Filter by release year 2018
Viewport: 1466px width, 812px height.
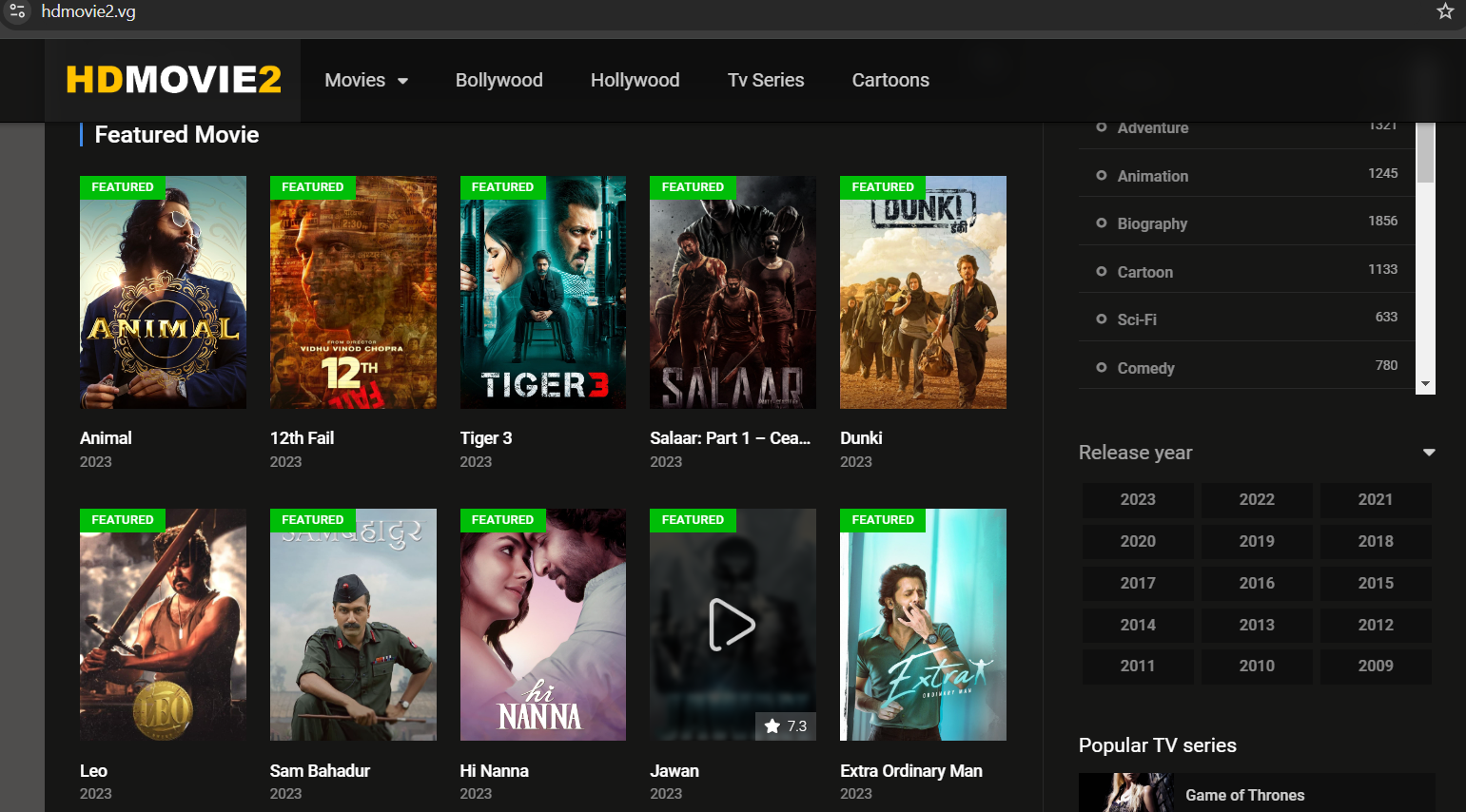tap(1376, 541)
